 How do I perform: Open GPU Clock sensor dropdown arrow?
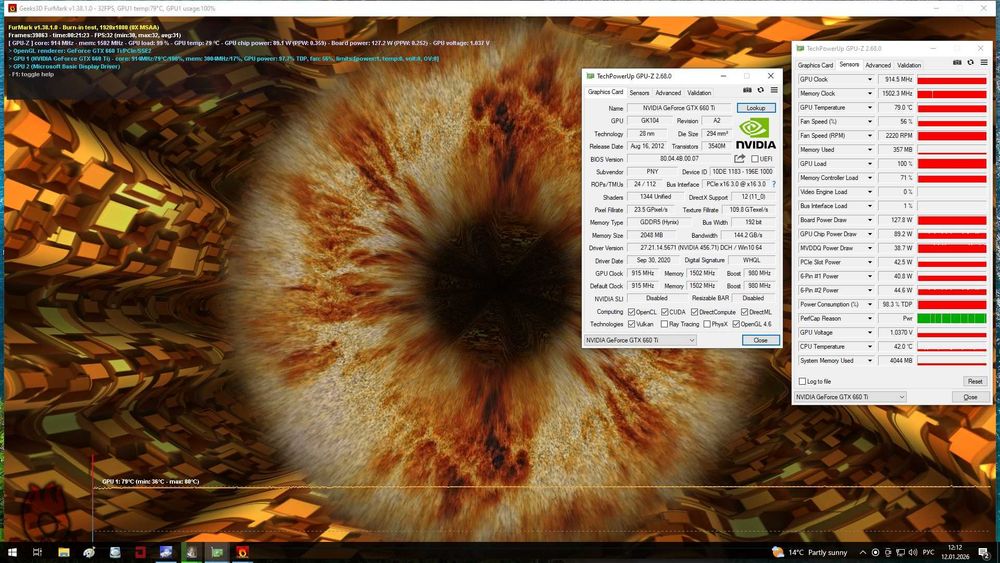(x=869, y=80)
